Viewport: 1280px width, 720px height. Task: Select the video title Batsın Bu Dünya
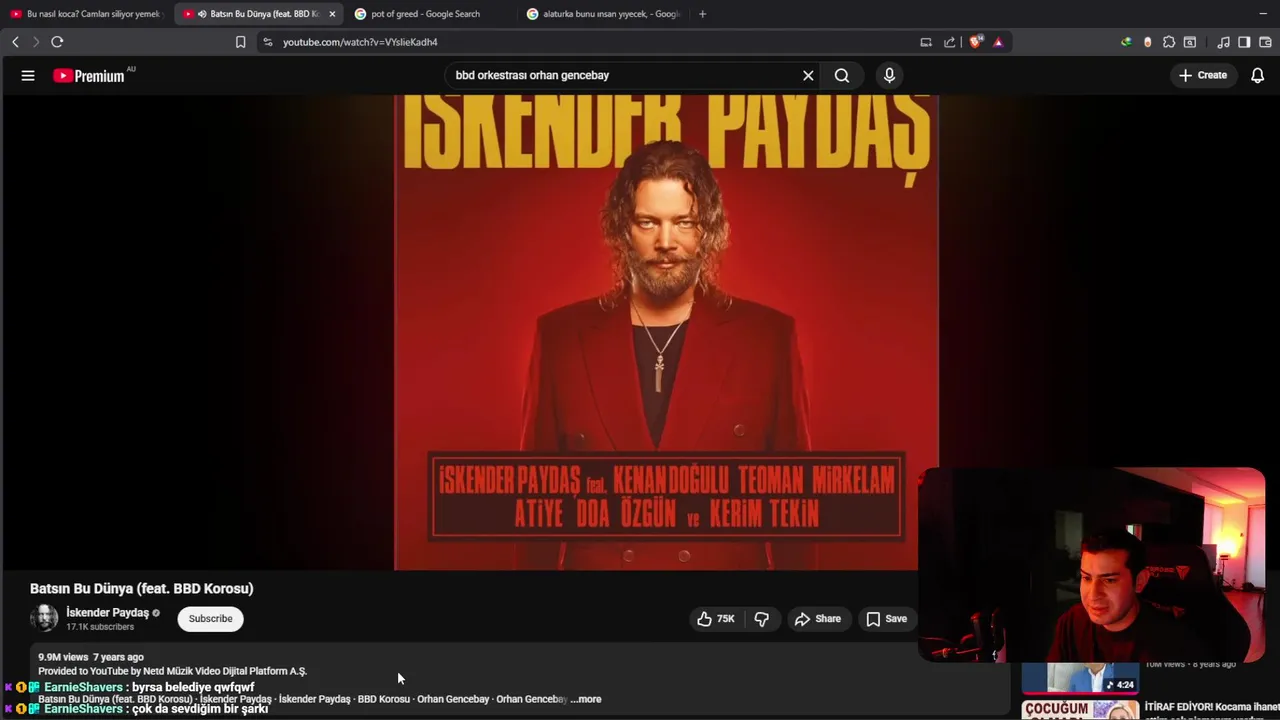(142, 588)
